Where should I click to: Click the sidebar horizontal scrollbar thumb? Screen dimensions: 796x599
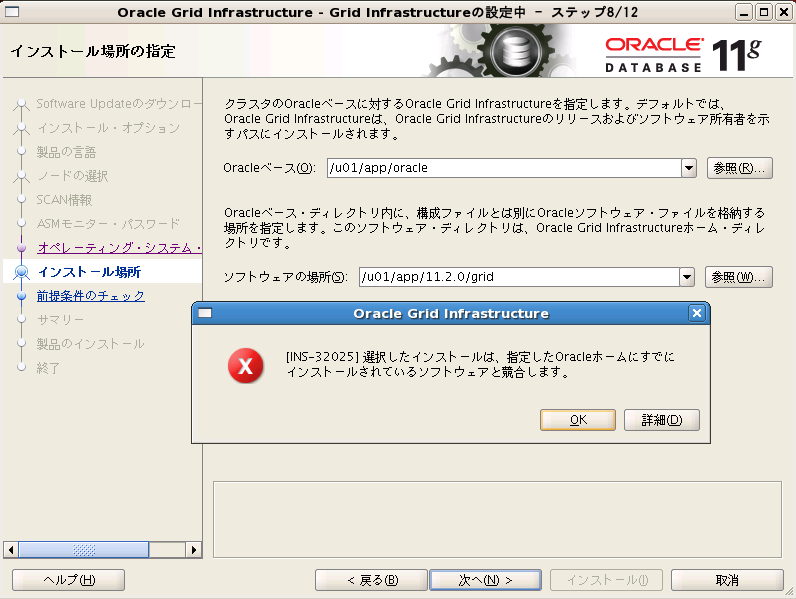(84, 550)
